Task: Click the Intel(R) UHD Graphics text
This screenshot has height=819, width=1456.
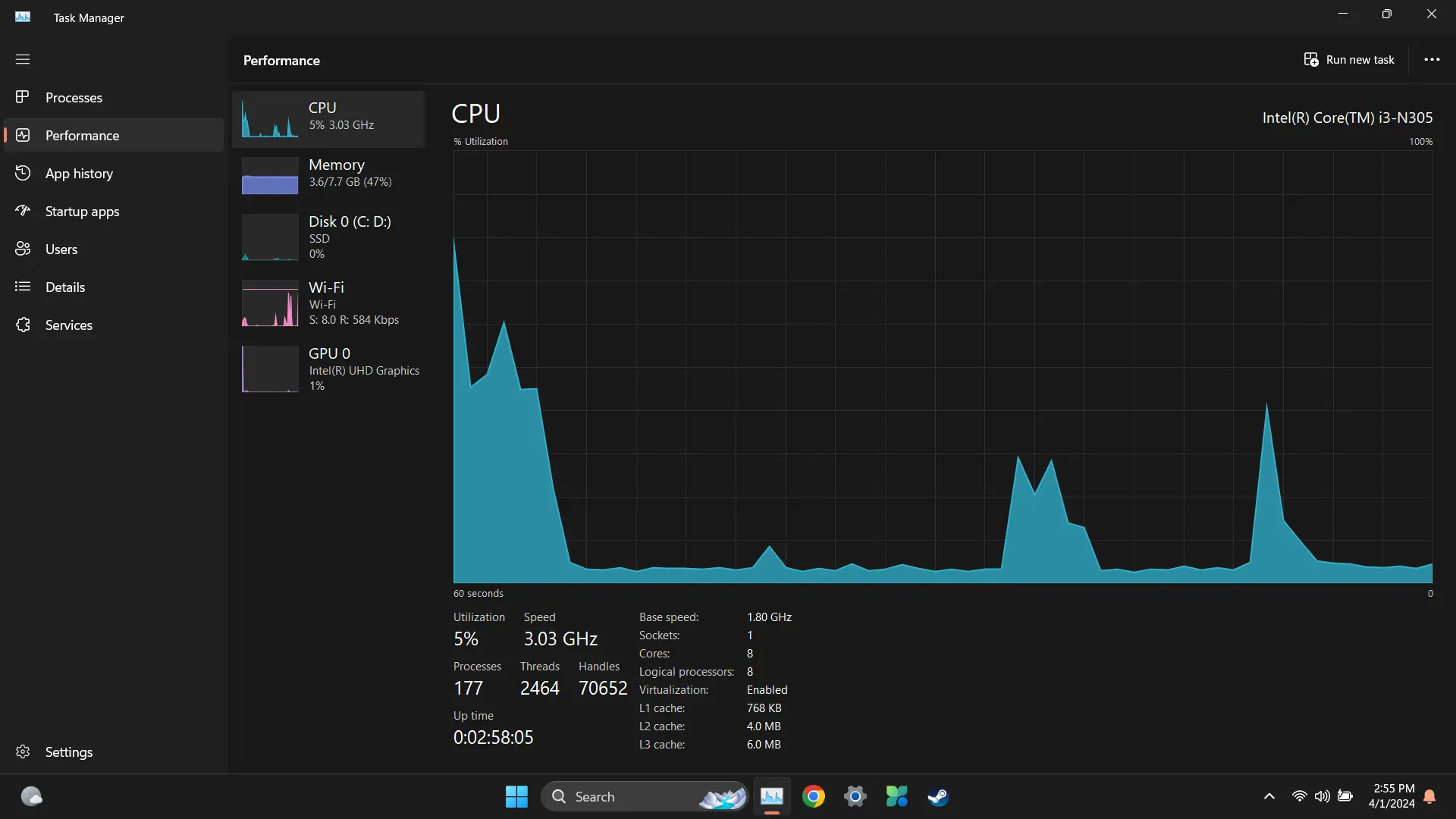Action: point(364,371)
